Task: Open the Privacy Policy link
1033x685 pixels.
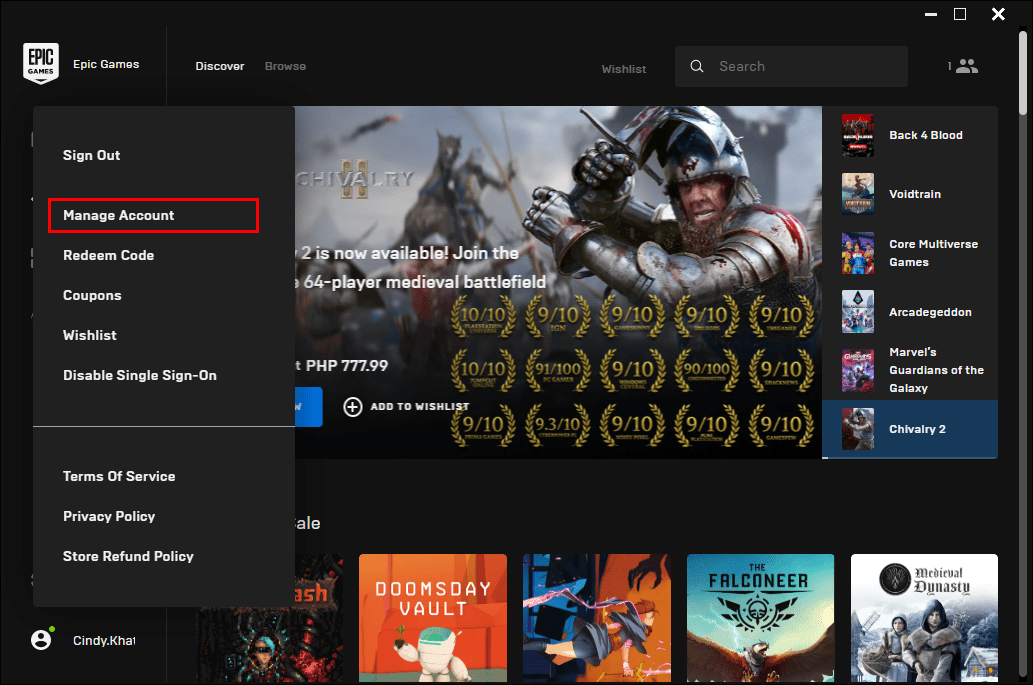Action: pos(109,516)
